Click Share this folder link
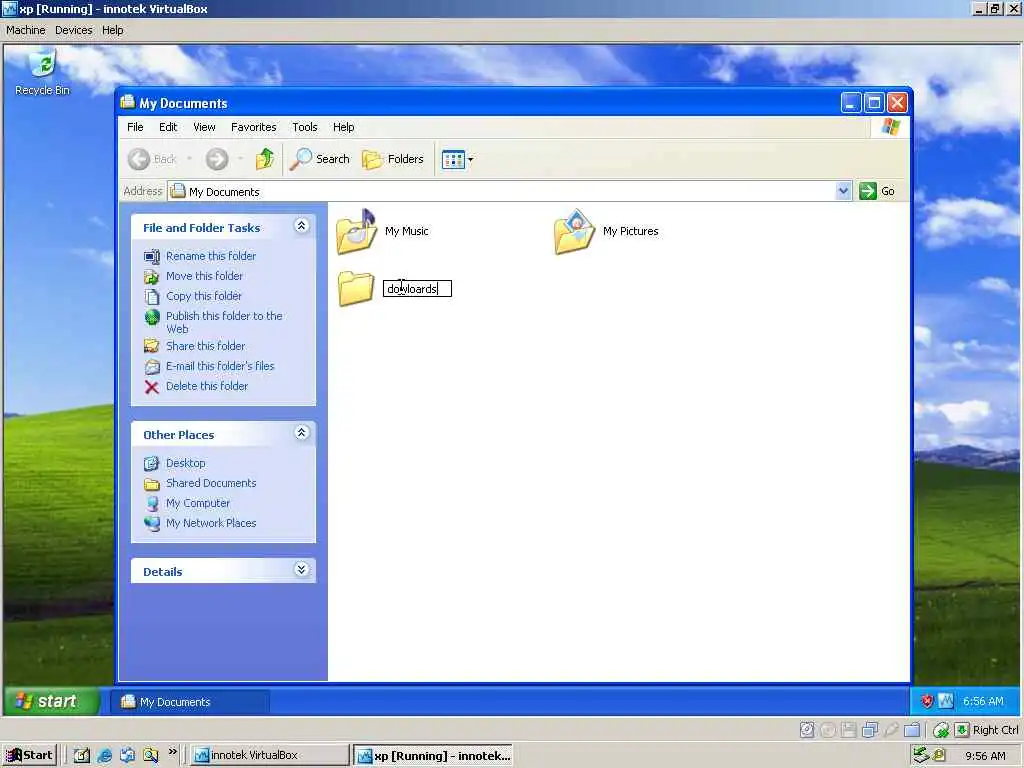Viewport: 1024px width, 768px height. [206, 345]
